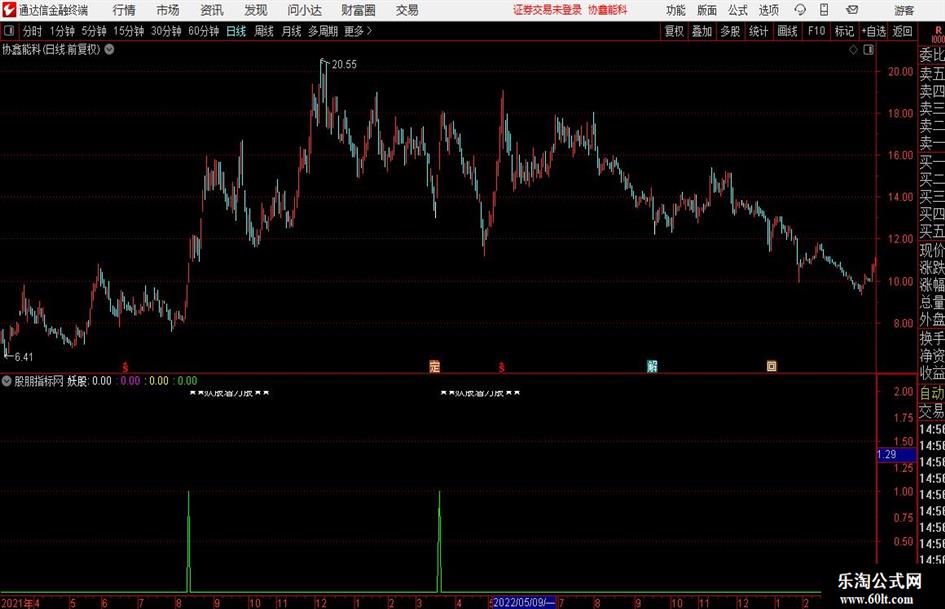Click the 自动 label in the right panel
945x609 pixels.
[932, 393]
